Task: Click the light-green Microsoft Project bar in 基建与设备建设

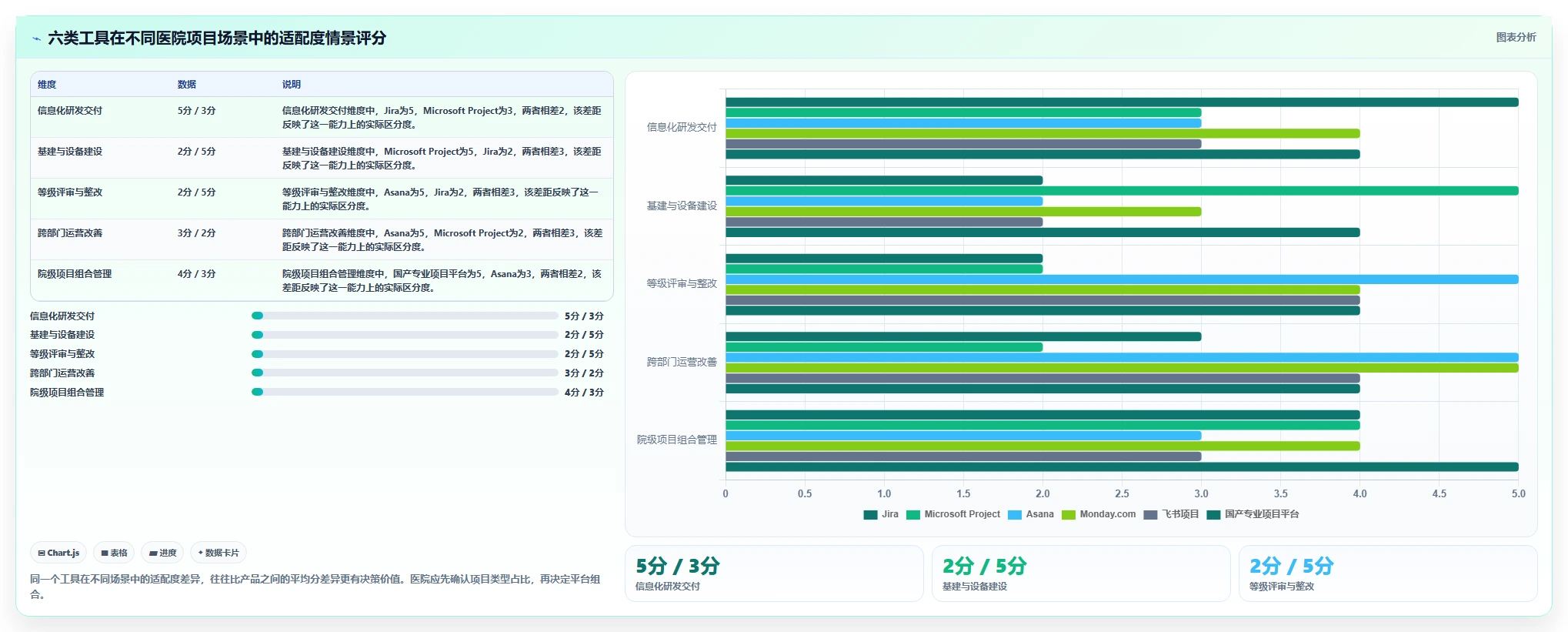Action: point(1122,191)
